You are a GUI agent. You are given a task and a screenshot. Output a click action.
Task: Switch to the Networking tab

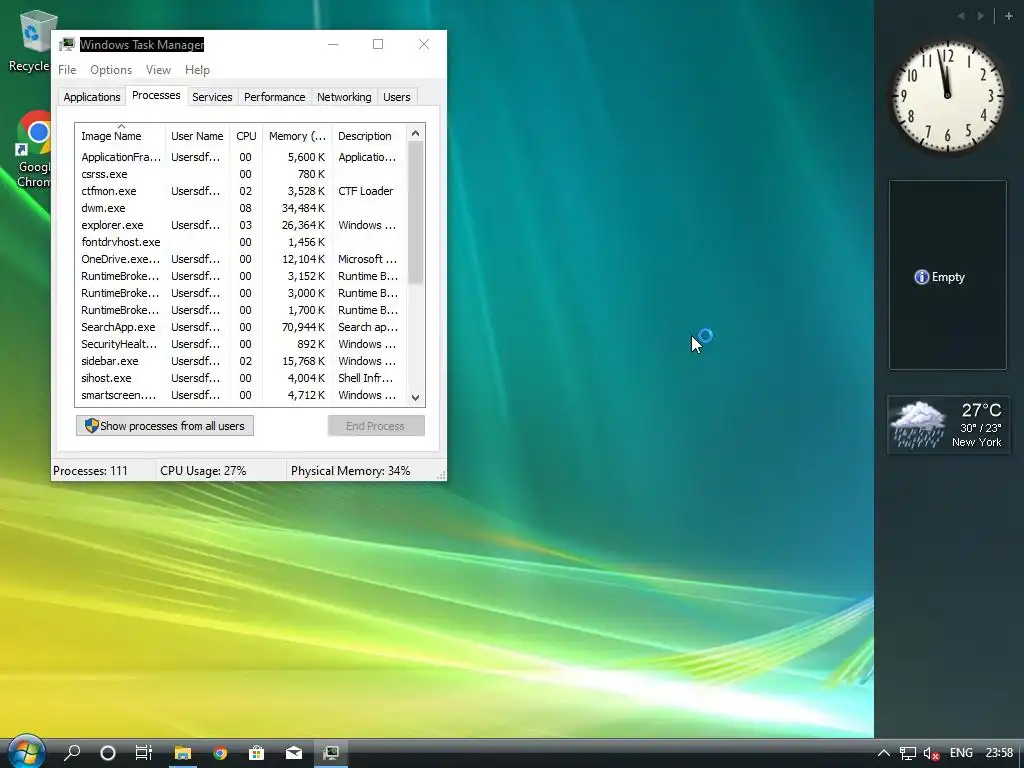tap(344, 97)
